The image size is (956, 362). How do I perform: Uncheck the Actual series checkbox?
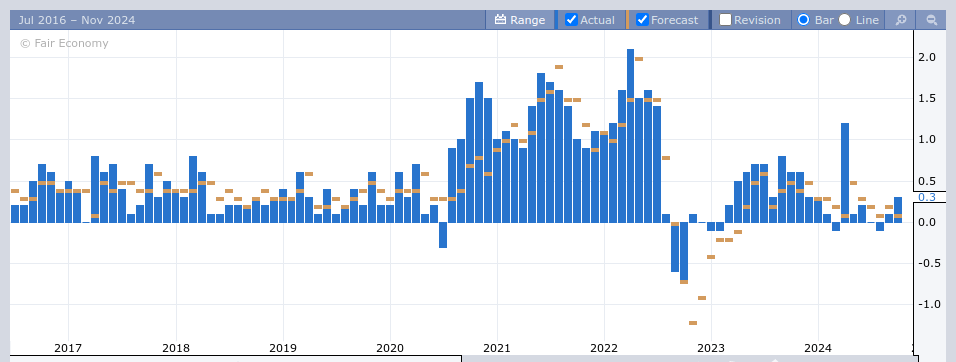[571, 20]
